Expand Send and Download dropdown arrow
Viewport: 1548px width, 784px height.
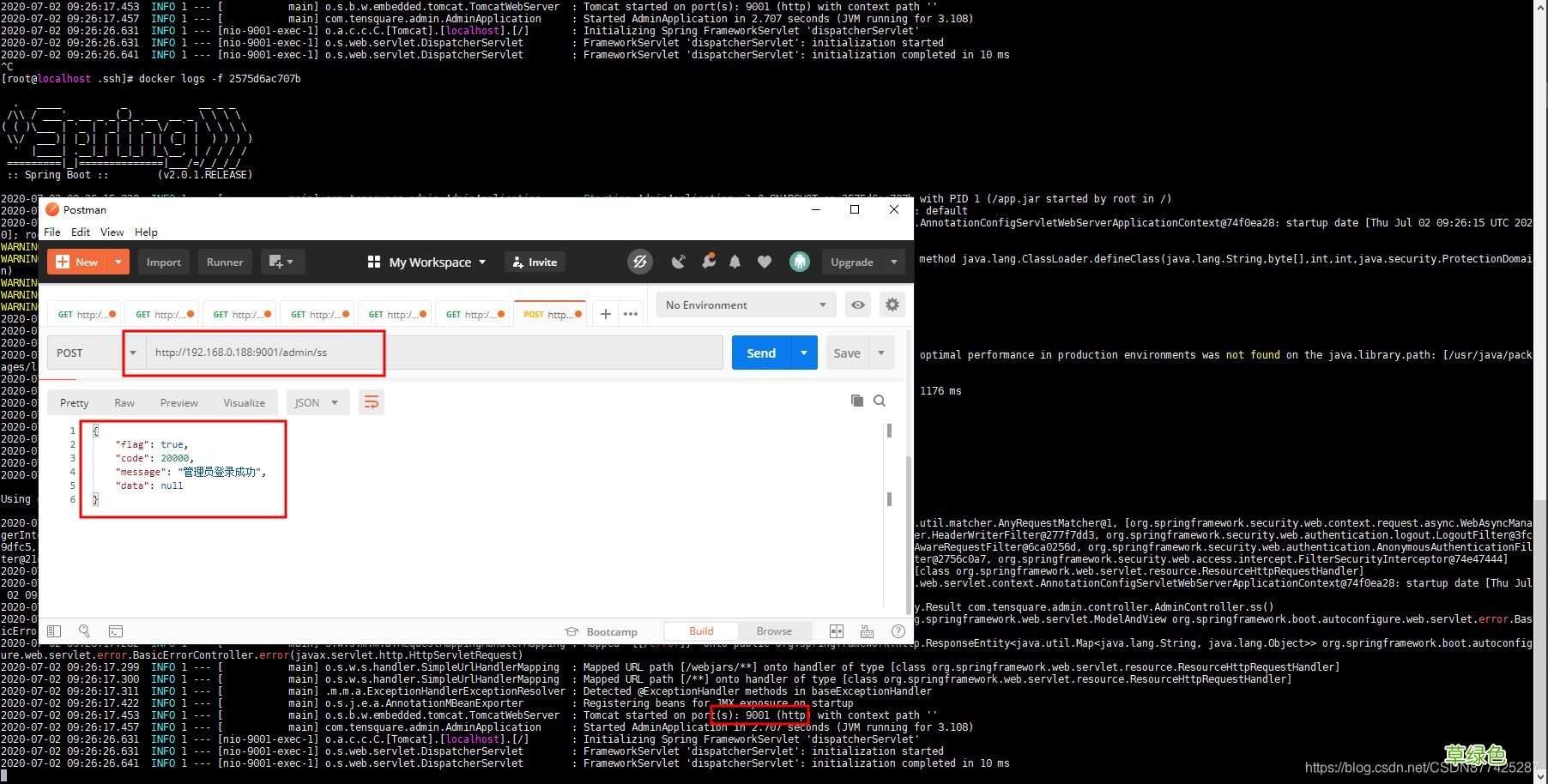804,353
